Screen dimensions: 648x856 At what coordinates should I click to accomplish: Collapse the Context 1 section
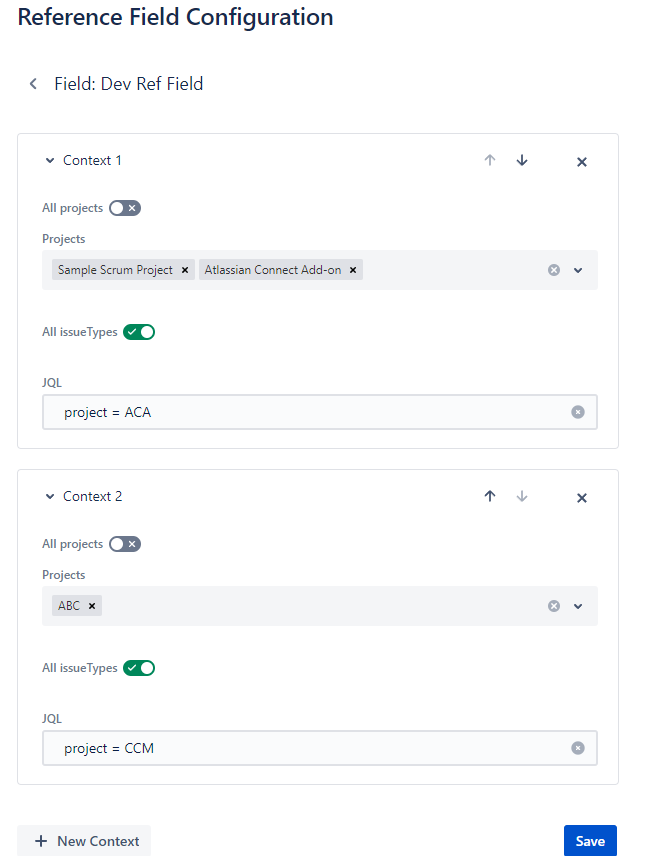[x=49, y=160]
